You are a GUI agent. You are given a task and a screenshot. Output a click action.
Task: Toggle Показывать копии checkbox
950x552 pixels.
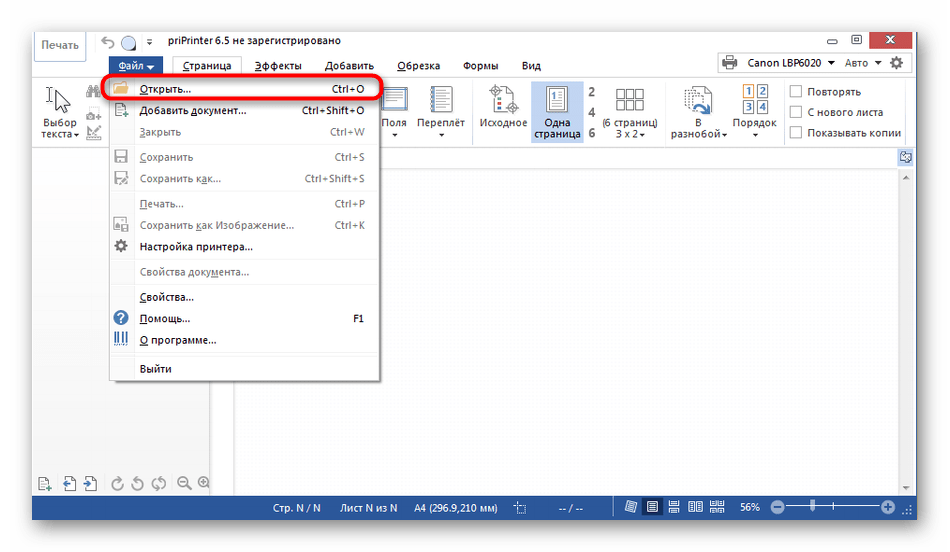796,133
